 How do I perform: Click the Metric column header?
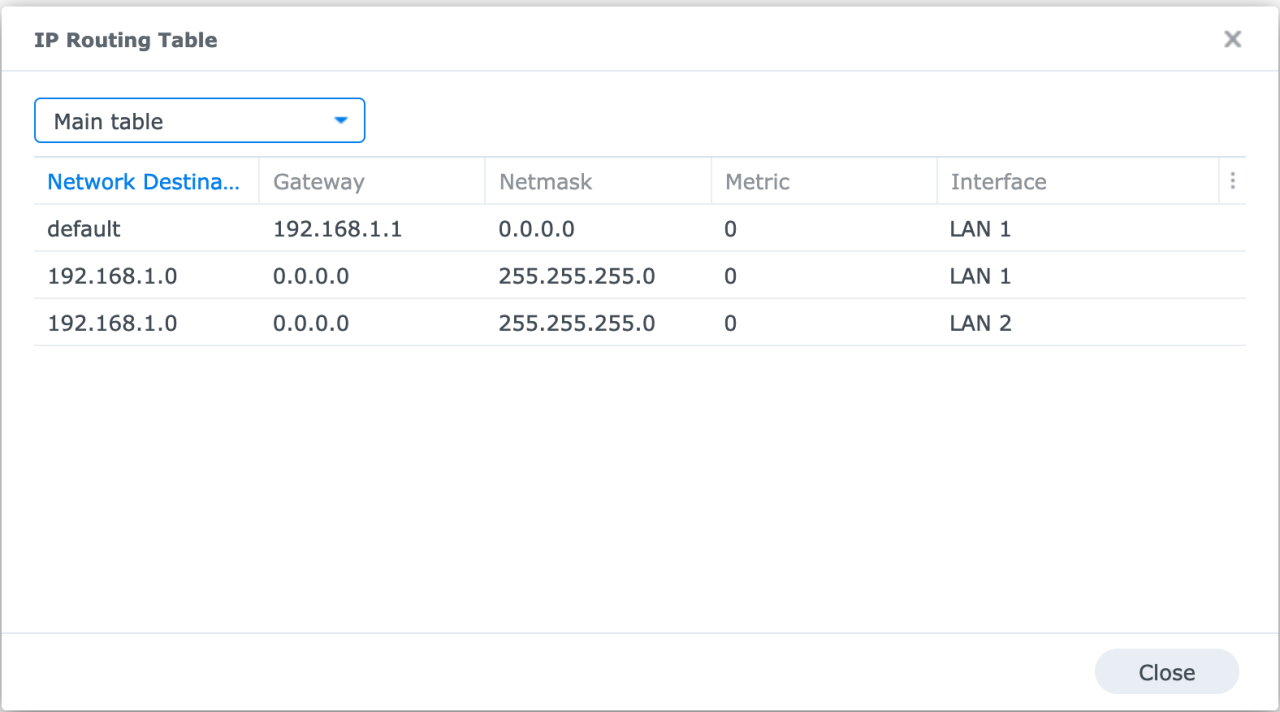point(757,181)
